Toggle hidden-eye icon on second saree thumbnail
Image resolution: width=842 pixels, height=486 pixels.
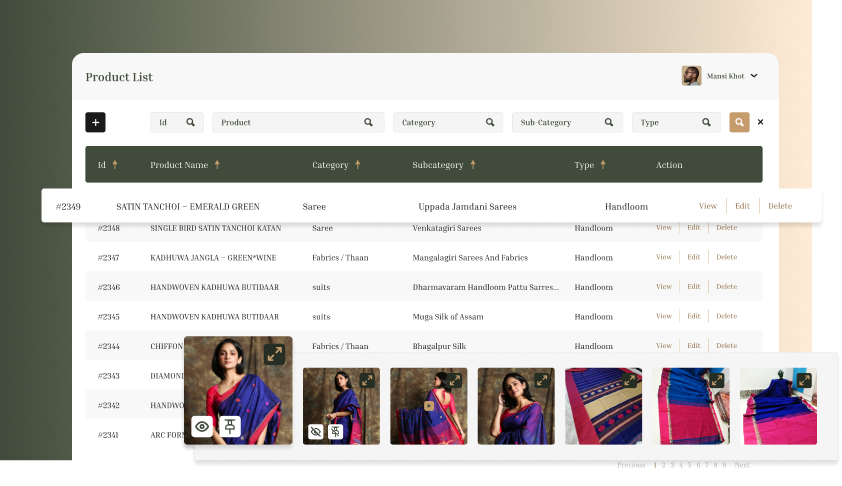click(316, 432)
